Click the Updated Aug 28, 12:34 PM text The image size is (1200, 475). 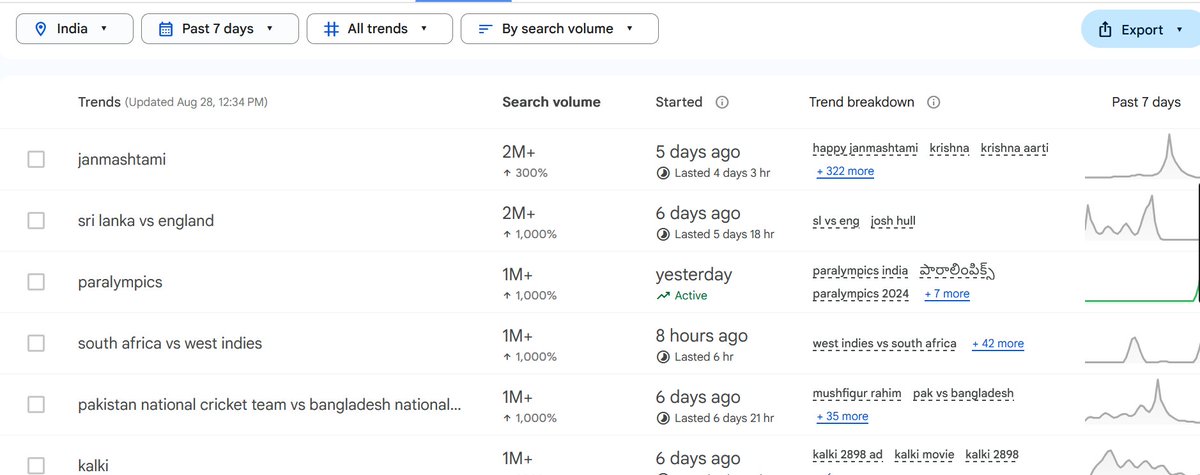tap(196, 102)
